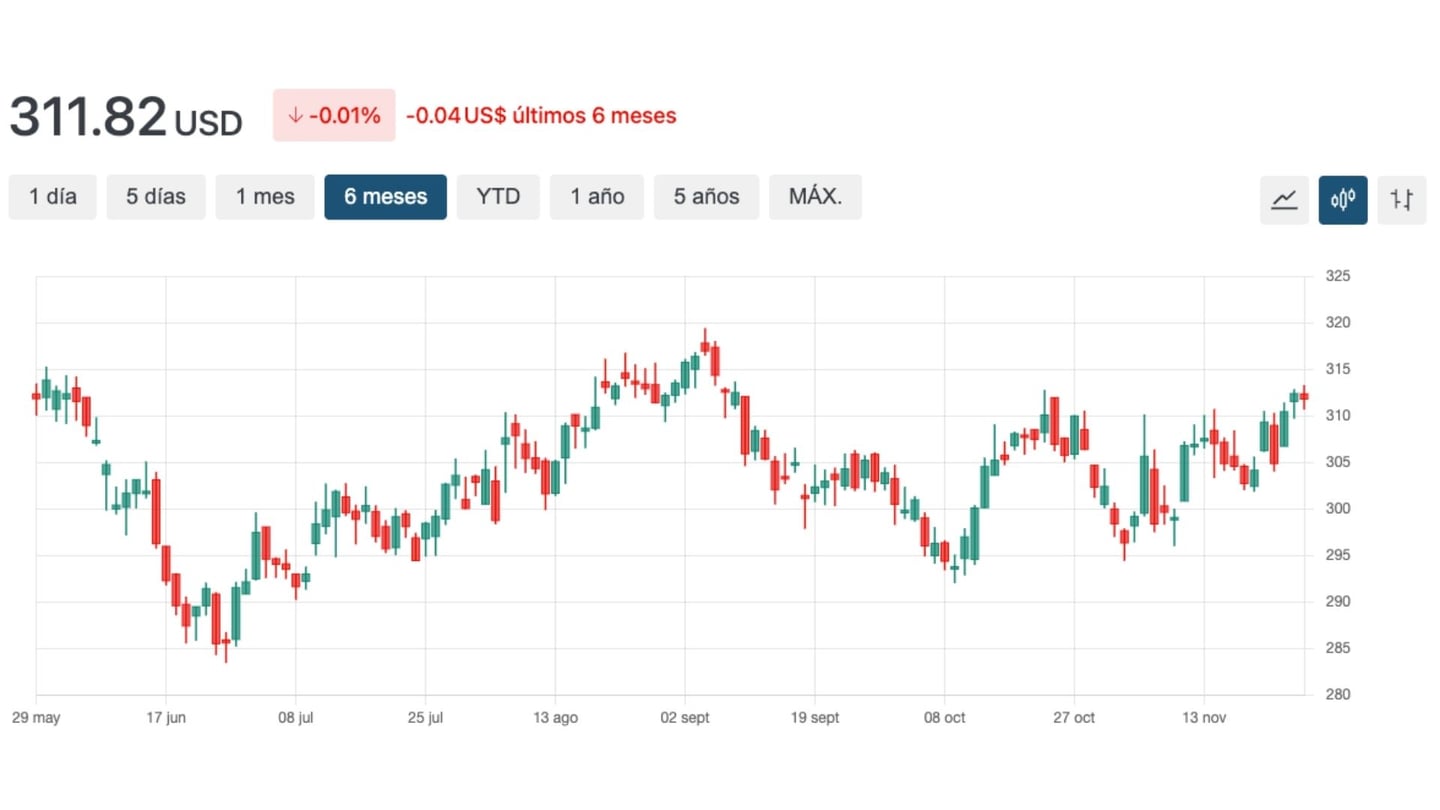This screenshot has width=1440, height=810.
Task: Open the red downward-arrow change badge
Action: coord(334,115)
